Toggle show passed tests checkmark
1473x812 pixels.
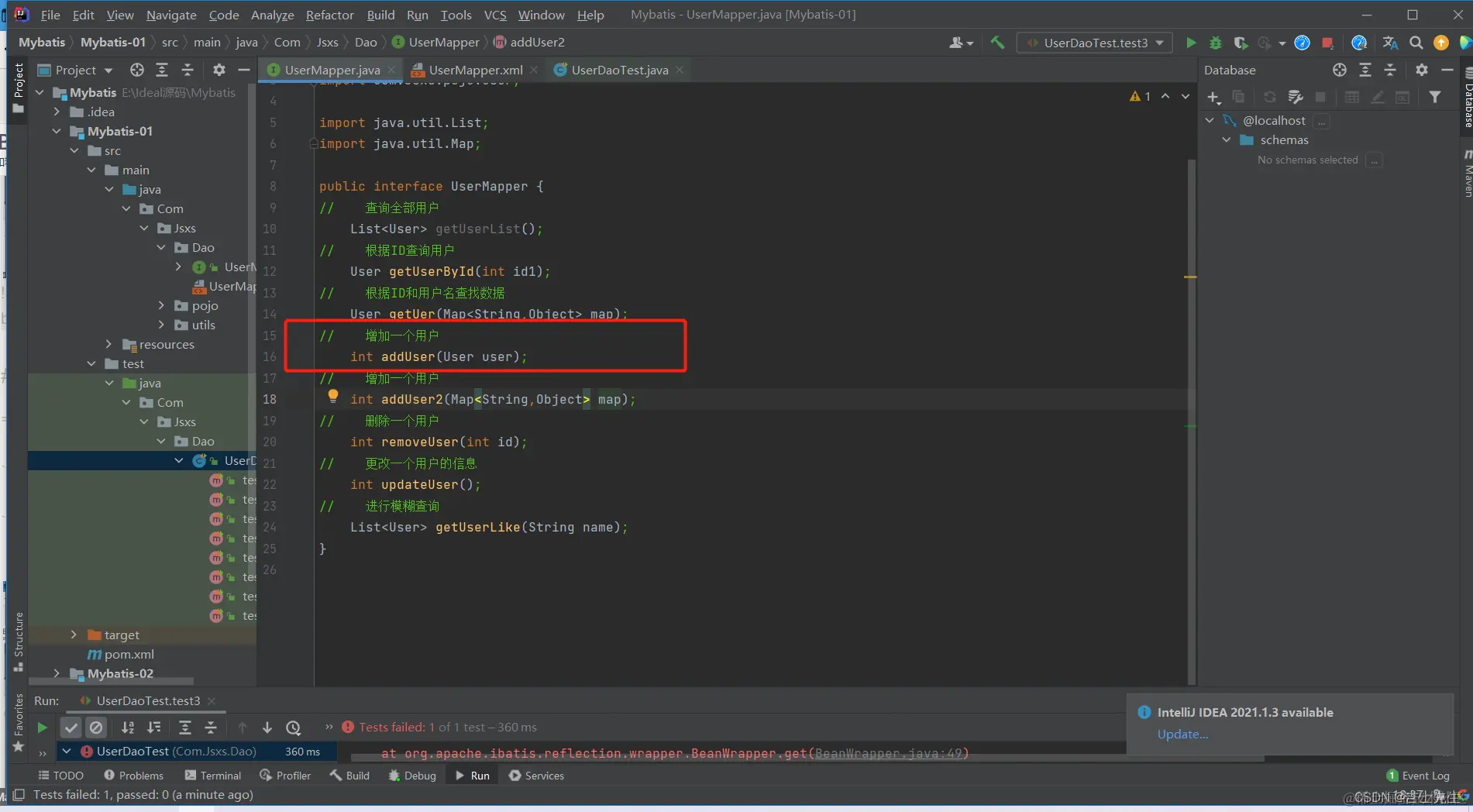point(71,728)
